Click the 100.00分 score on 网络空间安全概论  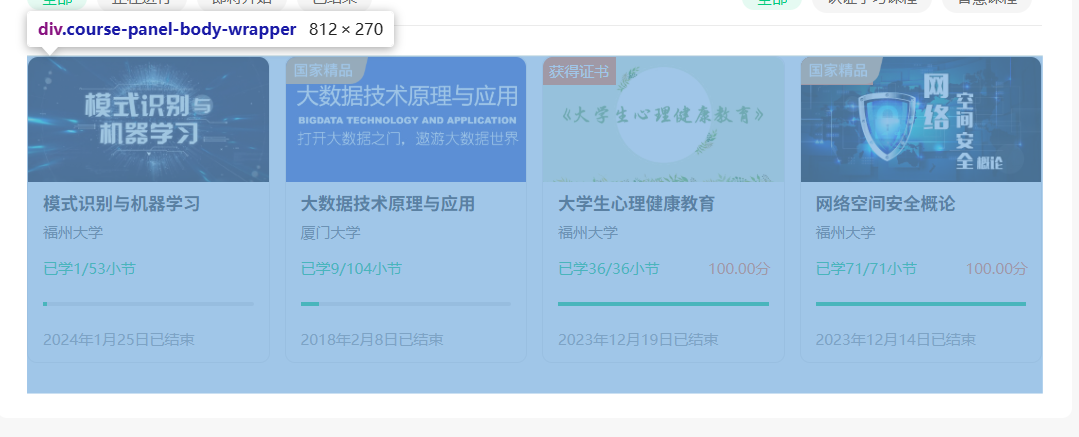pyautogui.click(x=996, y=268)
